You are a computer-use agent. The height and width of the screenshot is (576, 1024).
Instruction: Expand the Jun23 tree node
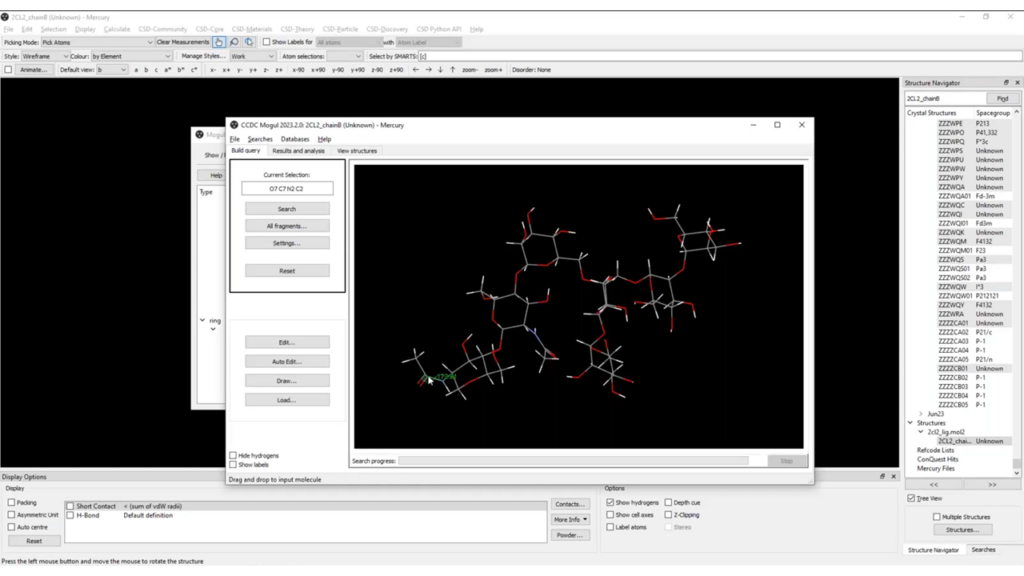click(921, 414)
